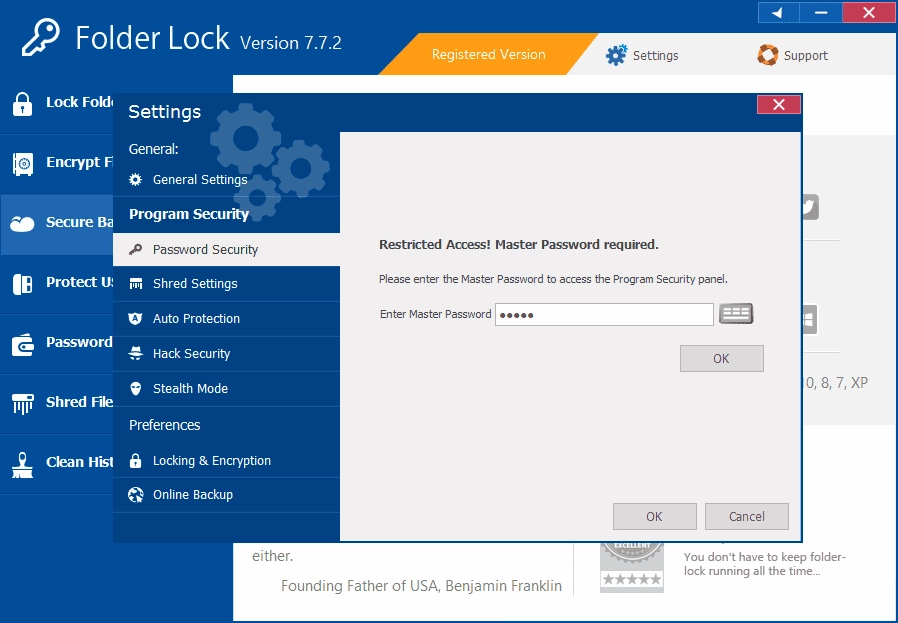Click the Shred Settings shredder icon
This screenshot has height=623, width=898.
tap(136, 283)
